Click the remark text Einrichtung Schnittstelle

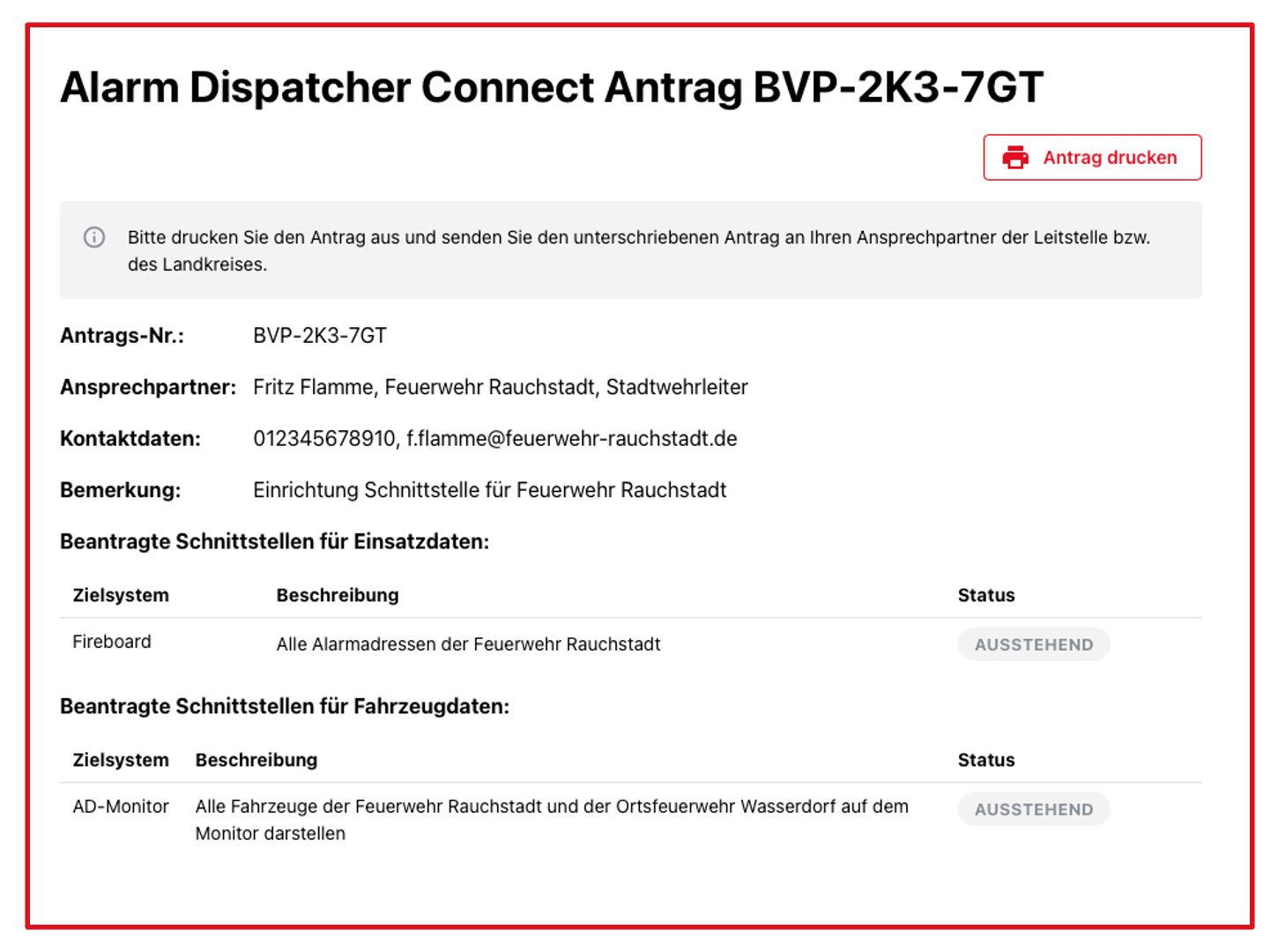click(489, 490)
